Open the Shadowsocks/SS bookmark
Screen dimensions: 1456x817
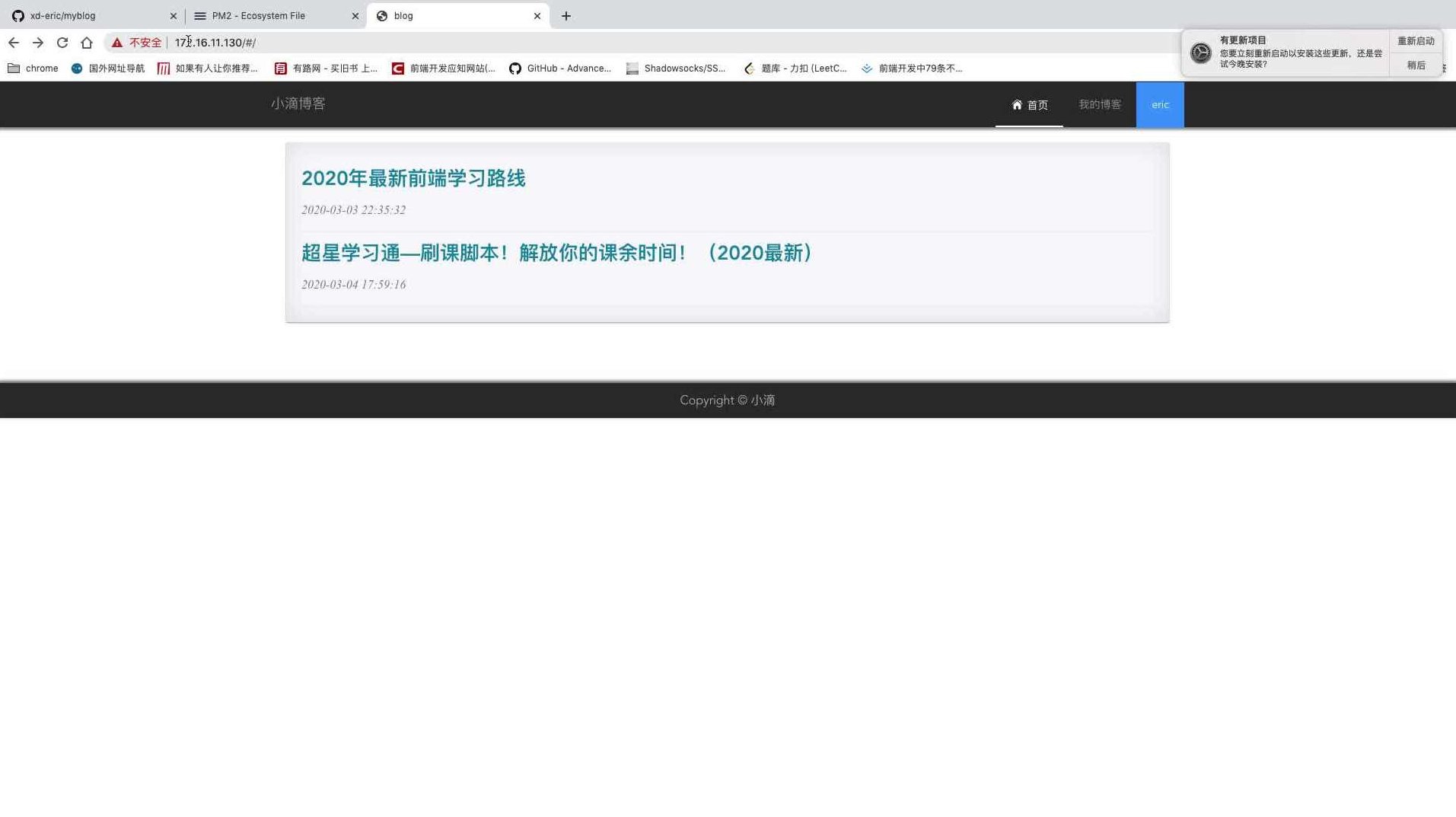tap(677, 68)
